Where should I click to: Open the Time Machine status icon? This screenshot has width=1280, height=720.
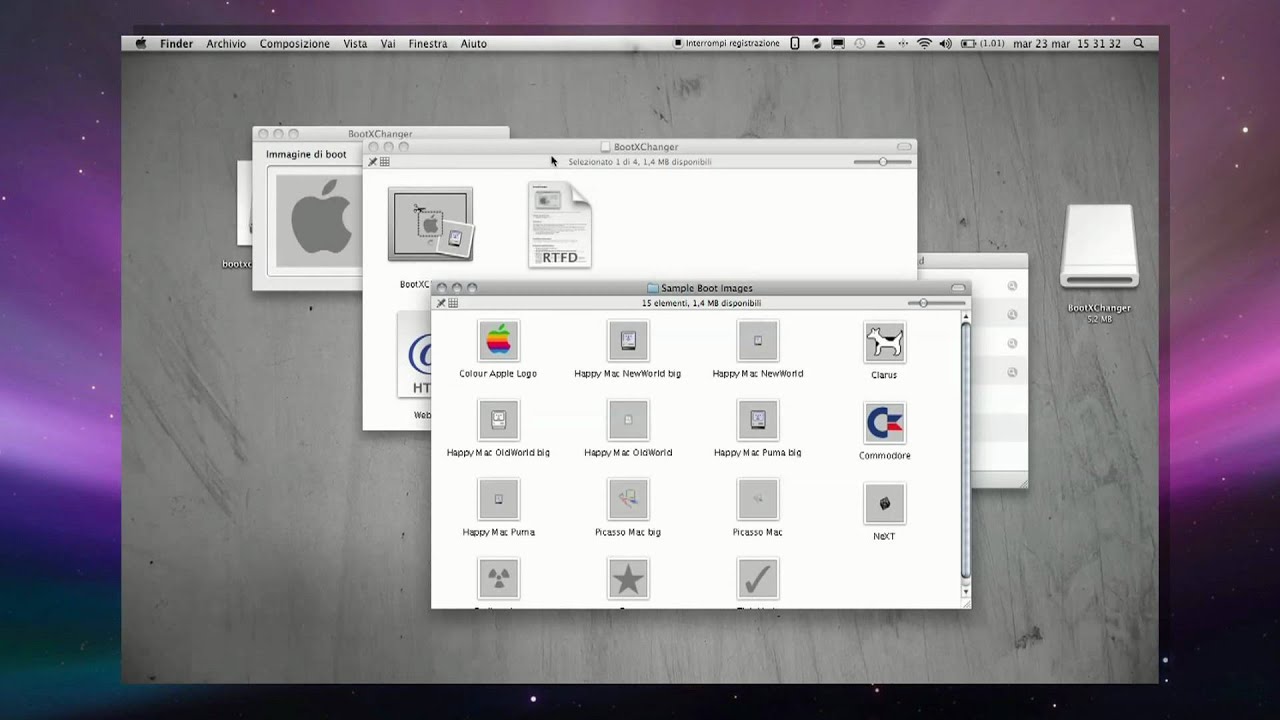point(860,44)
